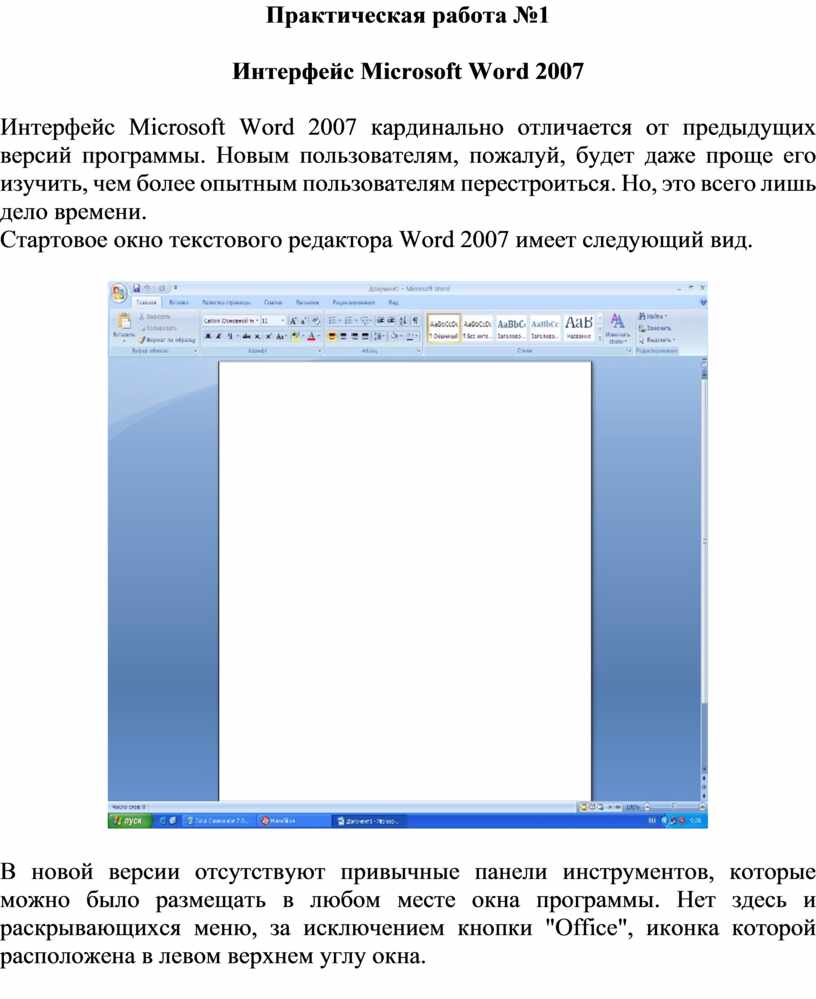Image resolution: width=816 pixels, height=999 pixels.
Task: Click the Word Help icon
Action: 703,303
